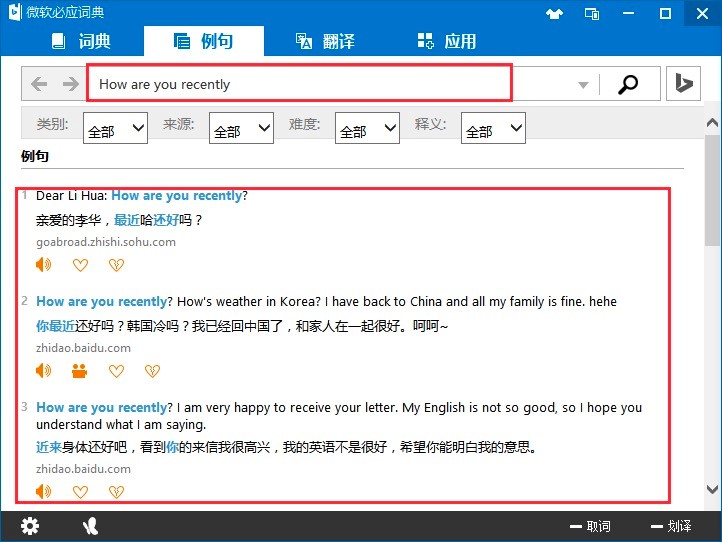The height and width of the screenshot is (542, 722).
Task: Click the 微软必应词典 app logo
Action: pyautogui.click(x=14, y=12)
